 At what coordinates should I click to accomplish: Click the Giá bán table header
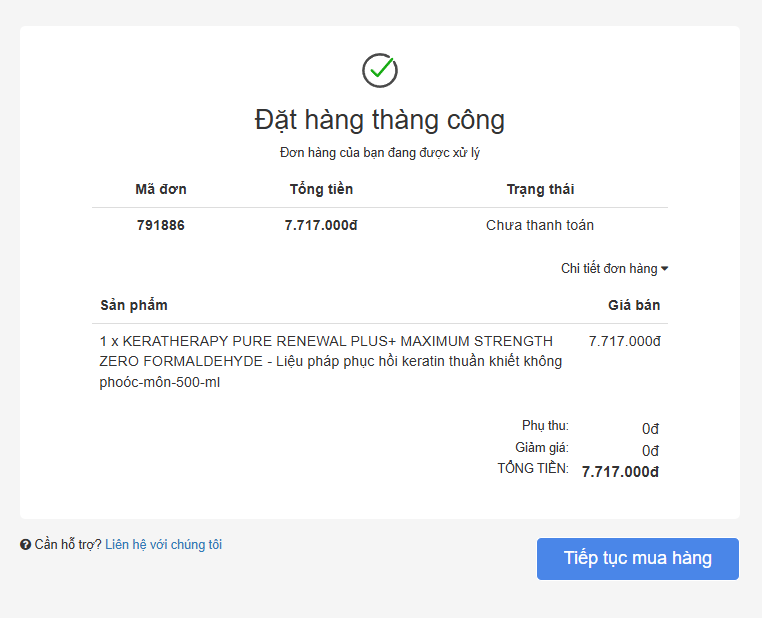(634, 305)
